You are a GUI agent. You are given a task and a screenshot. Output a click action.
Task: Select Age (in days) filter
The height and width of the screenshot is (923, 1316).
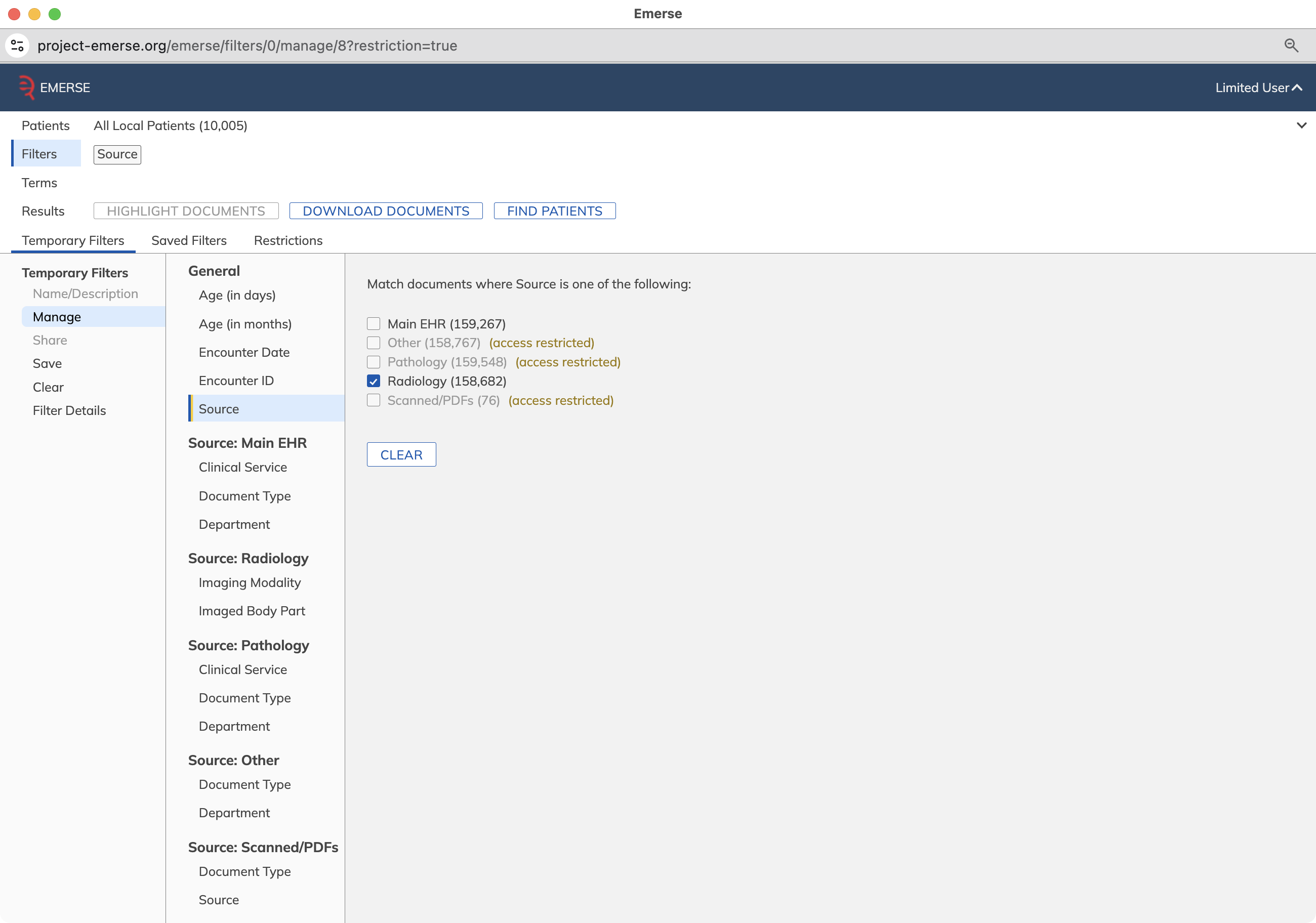click(237, 295)
